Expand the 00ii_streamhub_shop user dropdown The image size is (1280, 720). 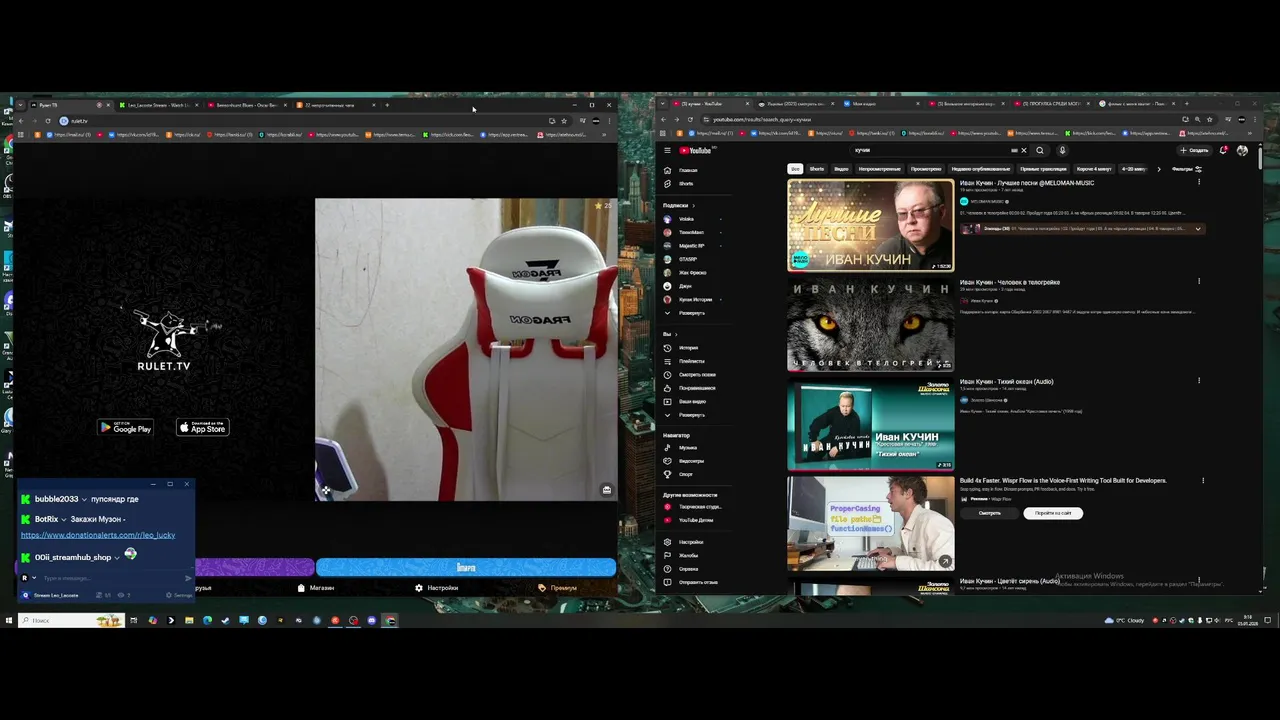[117, 557]
